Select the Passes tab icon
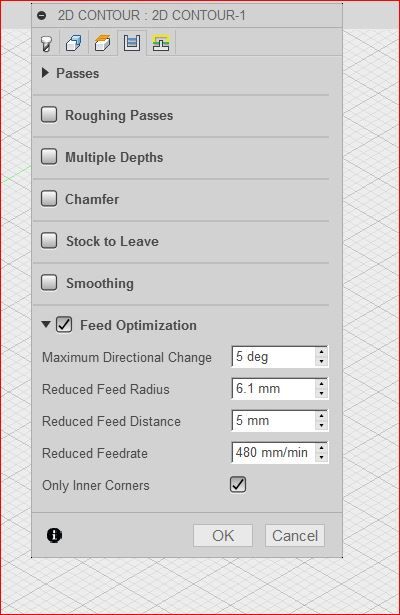This screenshot has width=400, height=615. pyautogui.click(x=132, y=43)
